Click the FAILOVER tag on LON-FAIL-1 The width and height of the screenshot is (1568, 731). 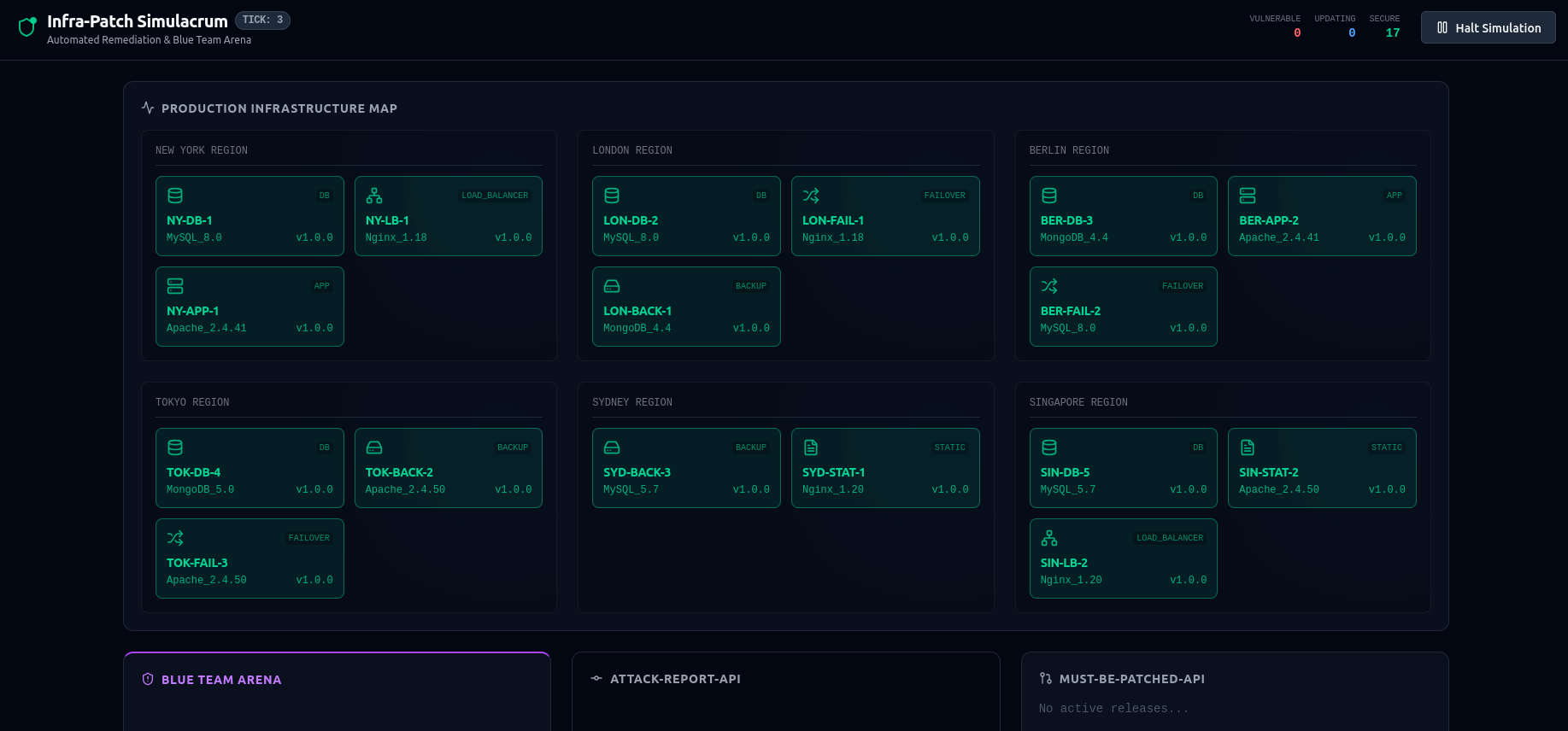point(944,196)
